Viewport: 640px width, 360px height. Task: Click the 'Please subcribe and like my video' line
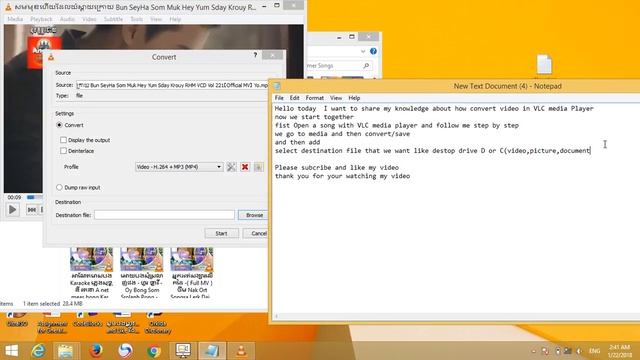tap(337, 167)
